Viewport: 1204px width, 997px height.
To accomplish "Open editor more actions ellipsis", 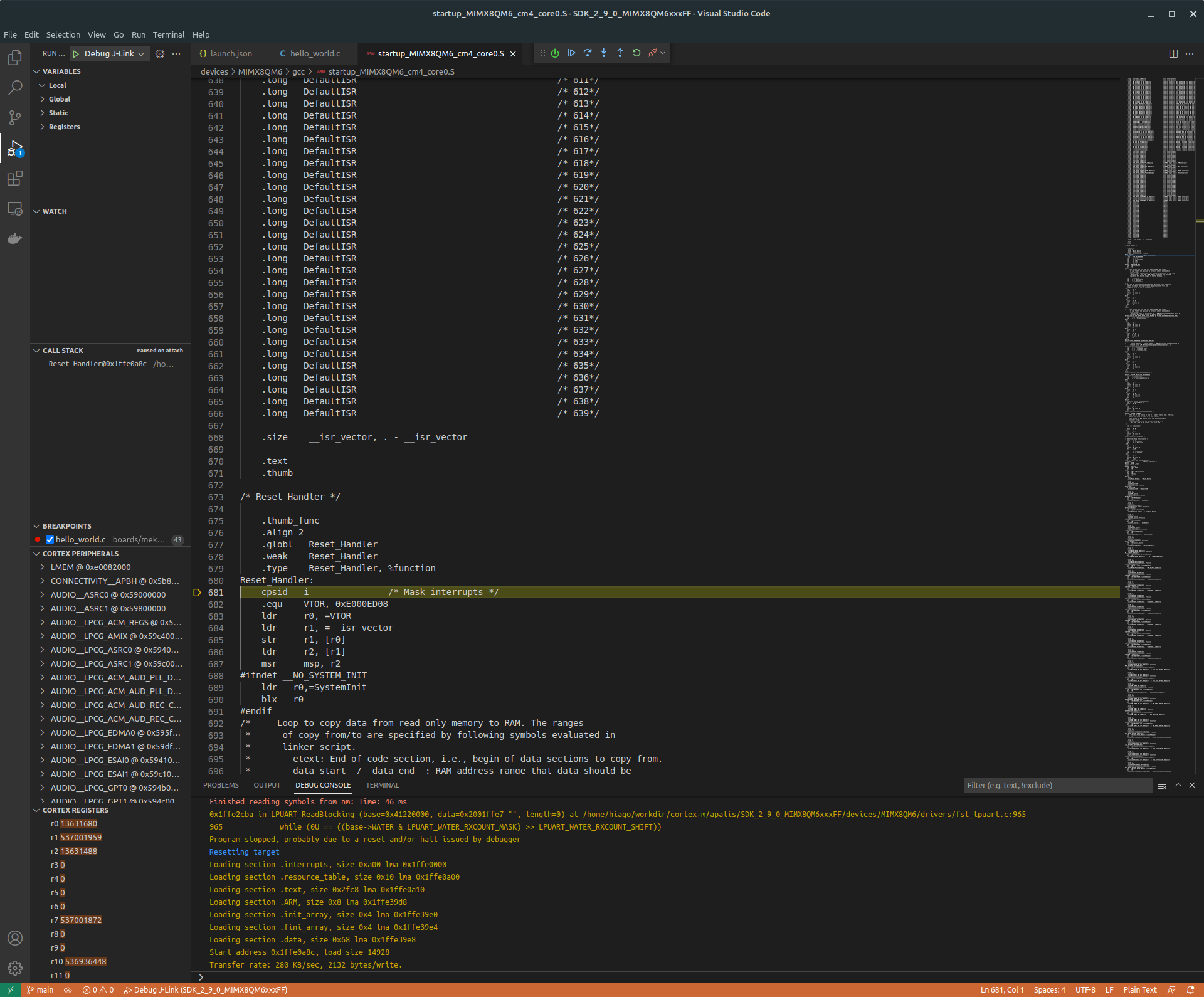I will 1190,54.
